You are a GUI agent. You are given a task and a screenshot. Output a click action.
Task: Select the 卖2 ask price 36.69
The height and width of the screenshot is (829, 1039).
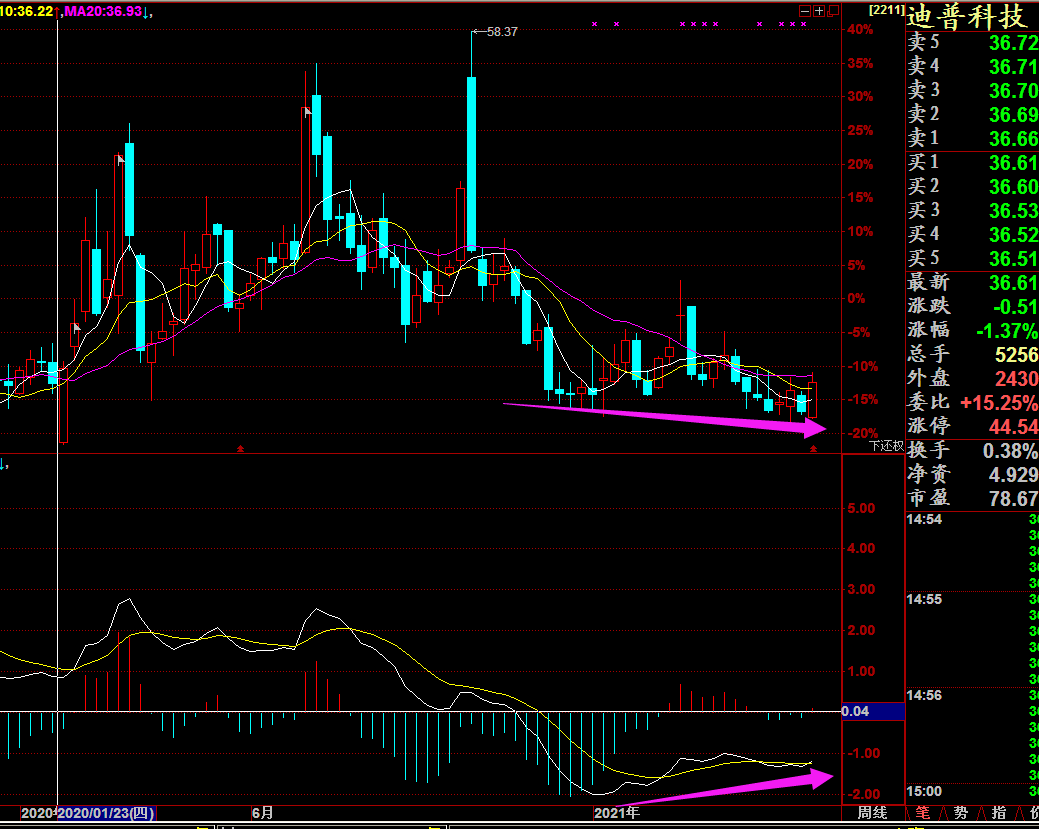(1014, 115)
